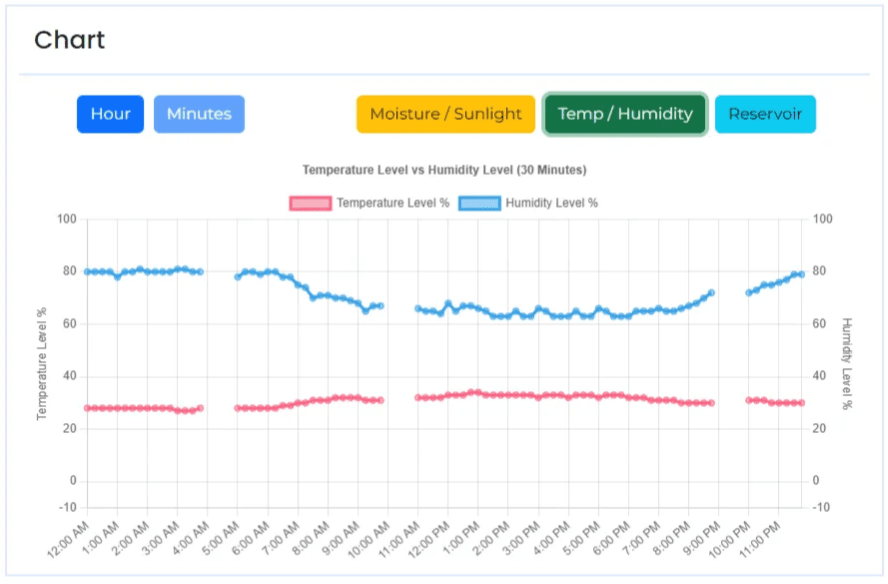Click the pink Temperature Level legend swatch
This screenshot has width=888, height=584.
pos(310,203)
